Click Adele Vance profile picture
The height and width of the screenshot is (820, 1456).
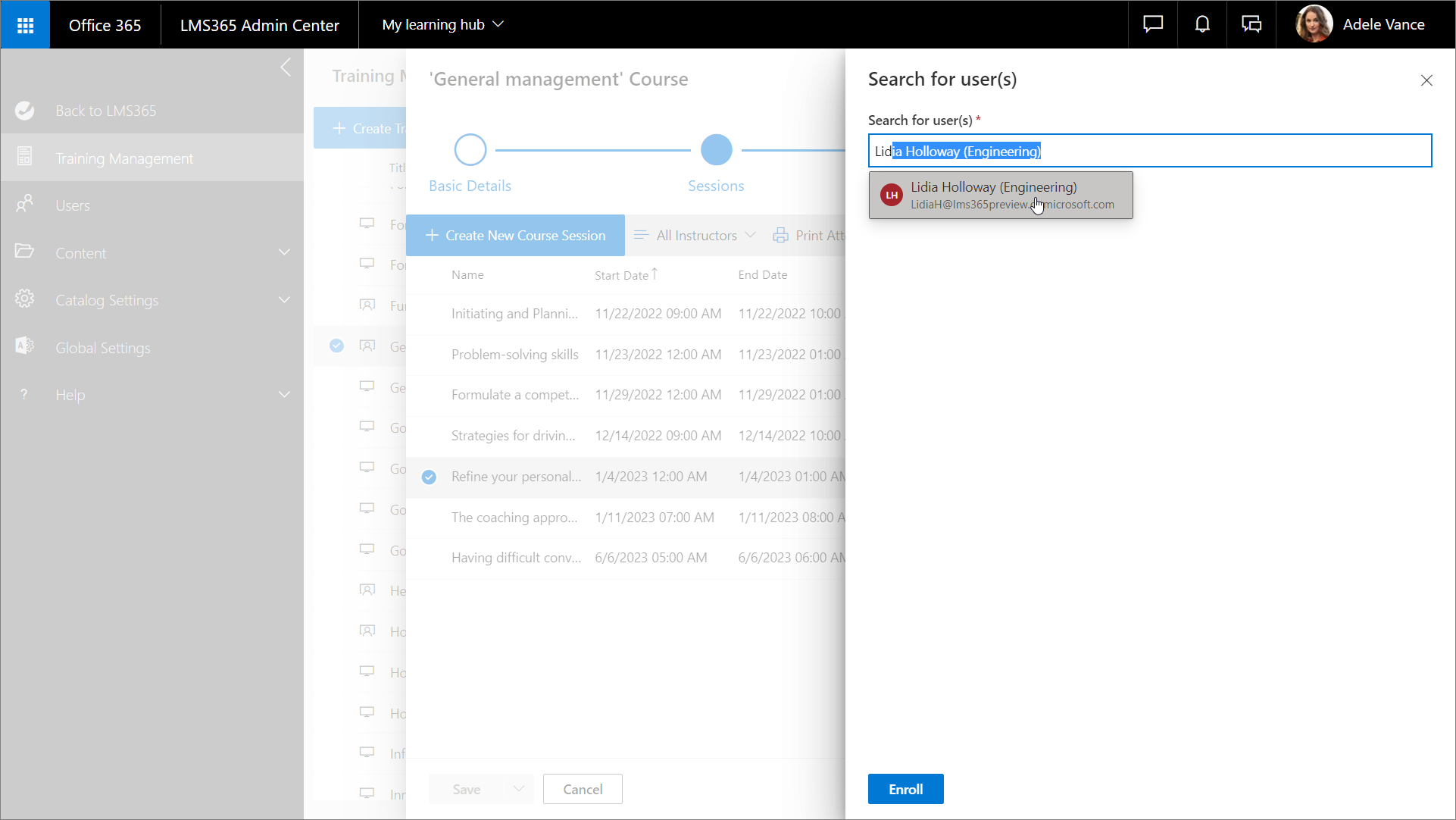[1314, 25]
